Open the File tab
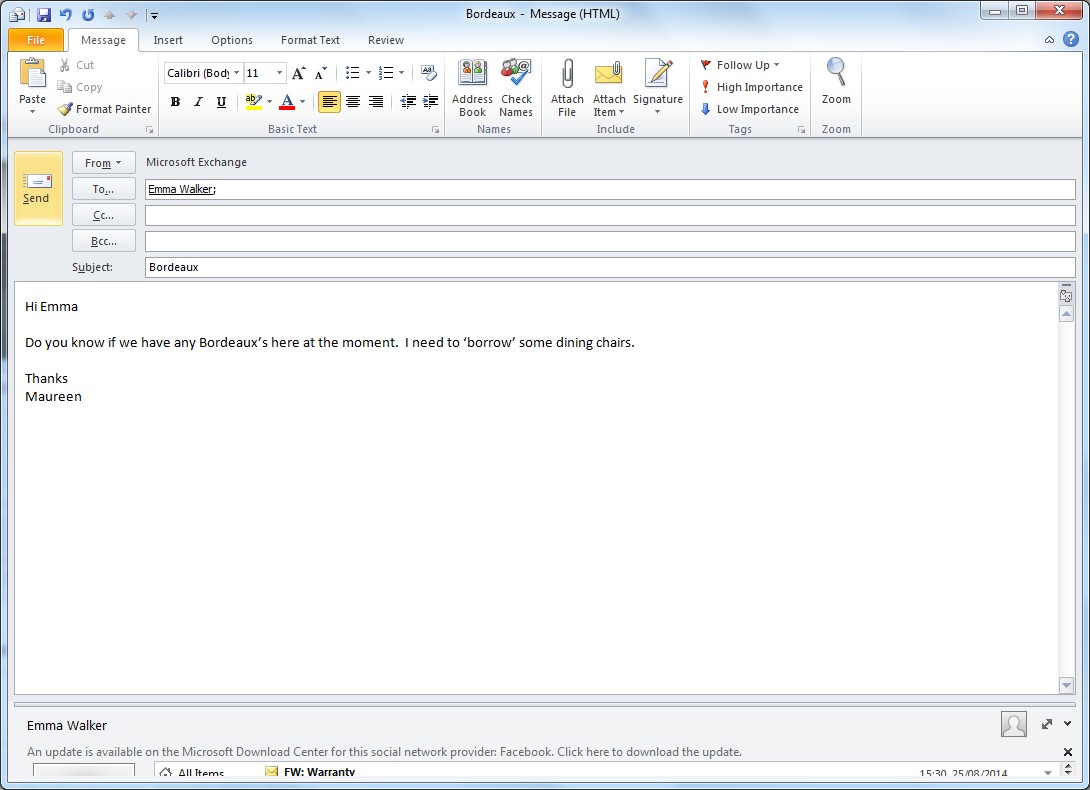Viewport: 1090px width, 790px height. [36, 40]
